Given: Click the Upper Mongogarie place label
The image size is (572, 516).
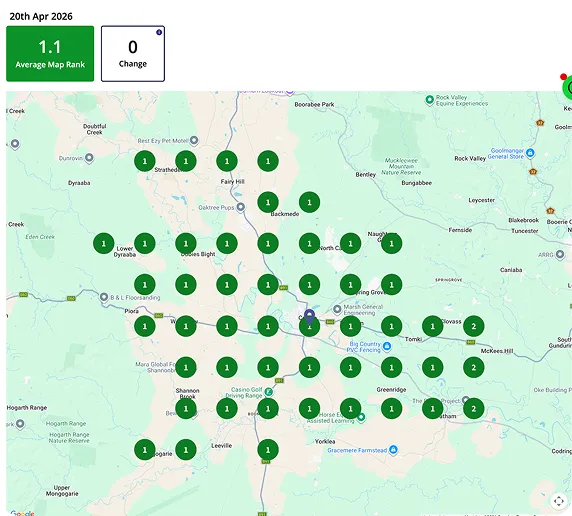Looking at the screenshot, I should click(x=62, y=490).
